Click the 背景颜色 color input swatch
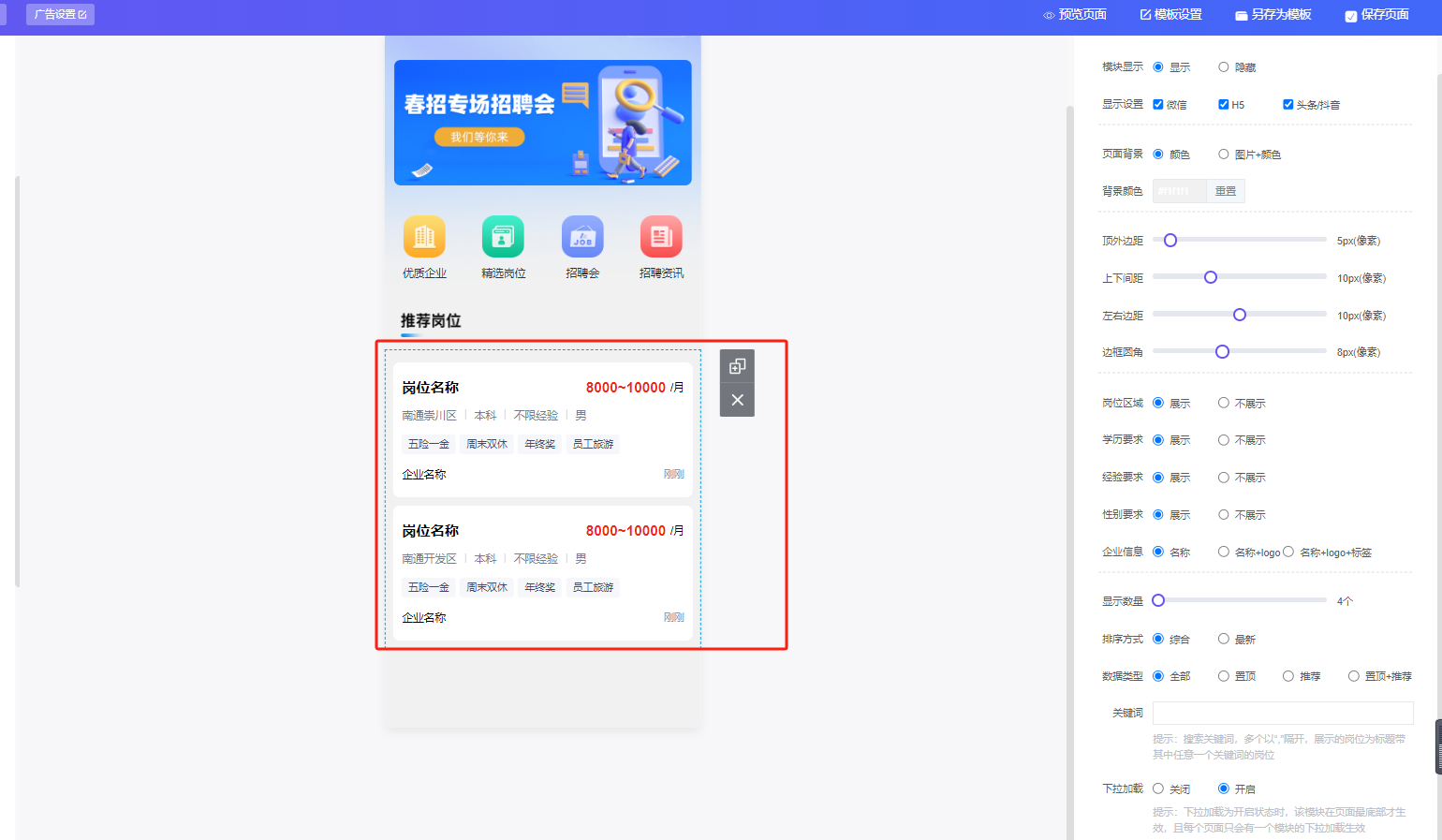 (1179, 191)
